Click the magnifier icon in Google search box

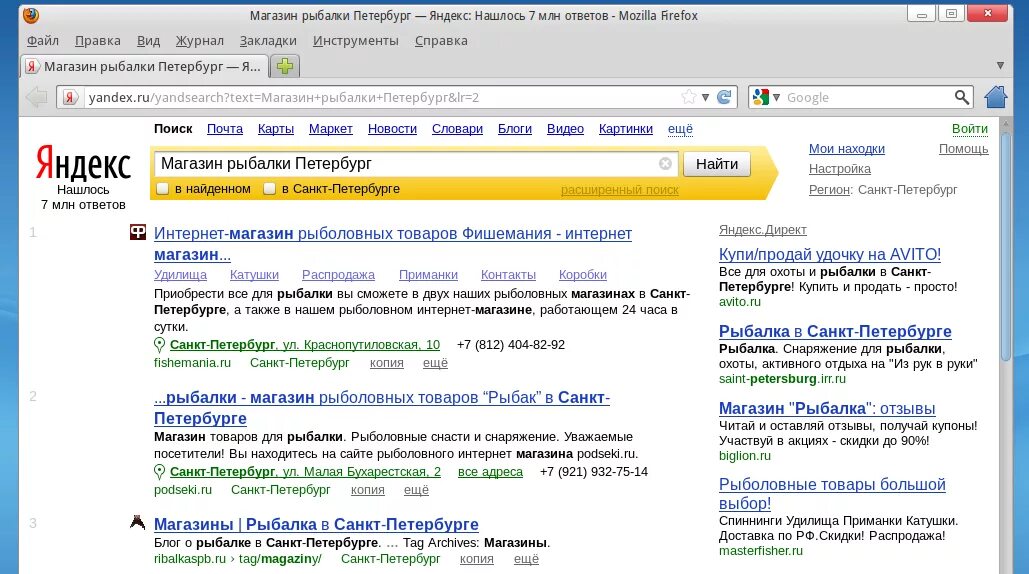[x=961, y=97]
